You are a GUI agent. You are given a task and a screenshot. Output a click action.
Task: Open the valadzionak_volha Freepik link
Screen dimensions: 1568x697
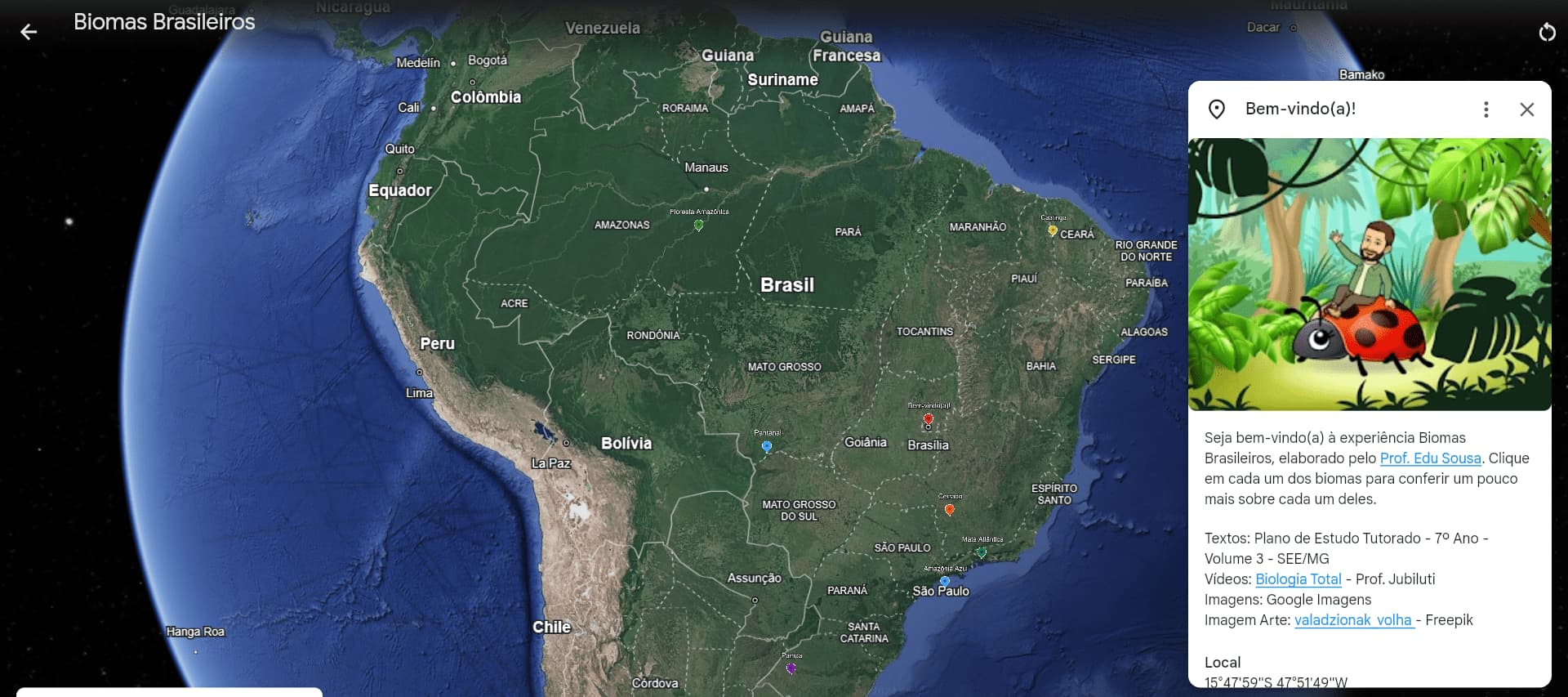tap(1354, 620)
